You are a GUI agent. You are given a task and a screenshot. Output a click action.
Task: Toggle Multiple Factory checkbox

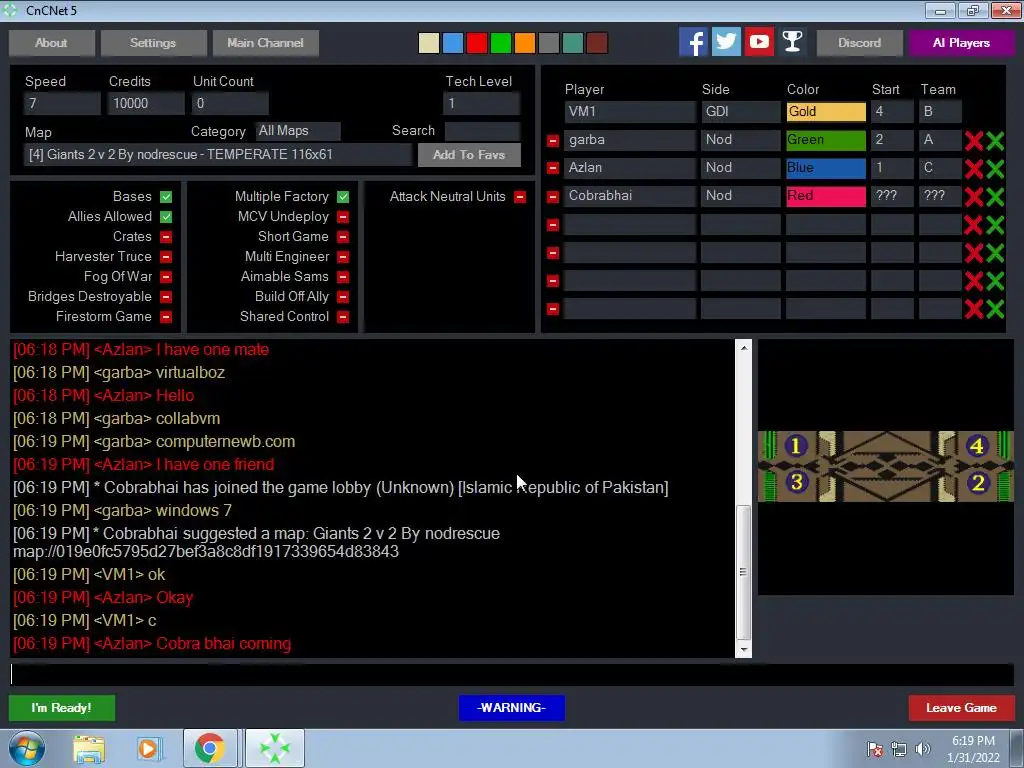343,197
